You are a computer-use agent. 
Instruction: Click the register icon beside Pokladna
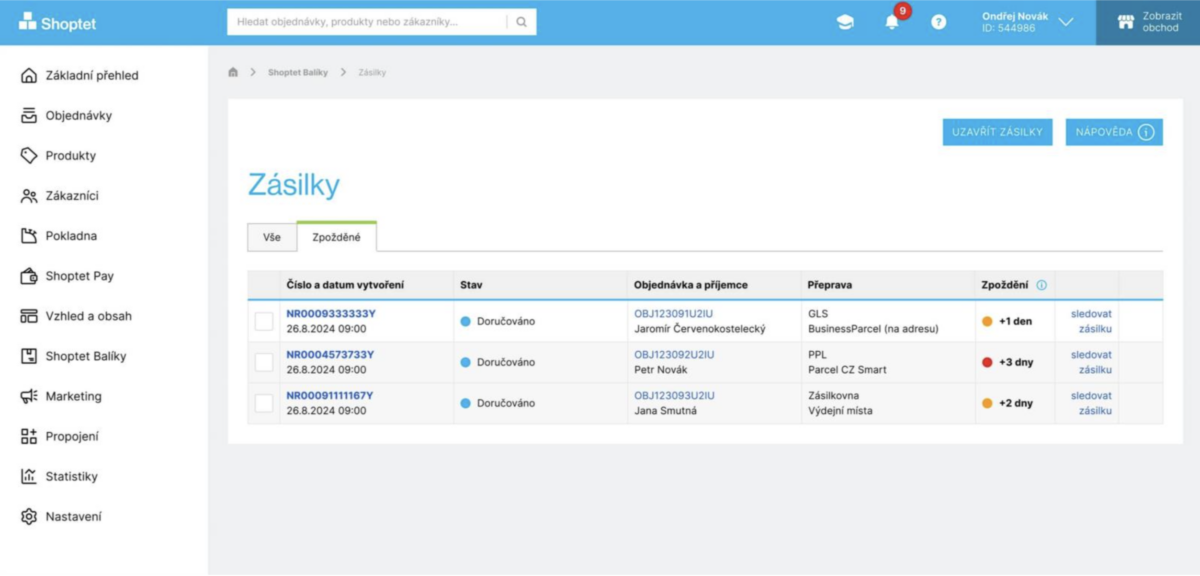pyautogui.click(x=29, y=236)
